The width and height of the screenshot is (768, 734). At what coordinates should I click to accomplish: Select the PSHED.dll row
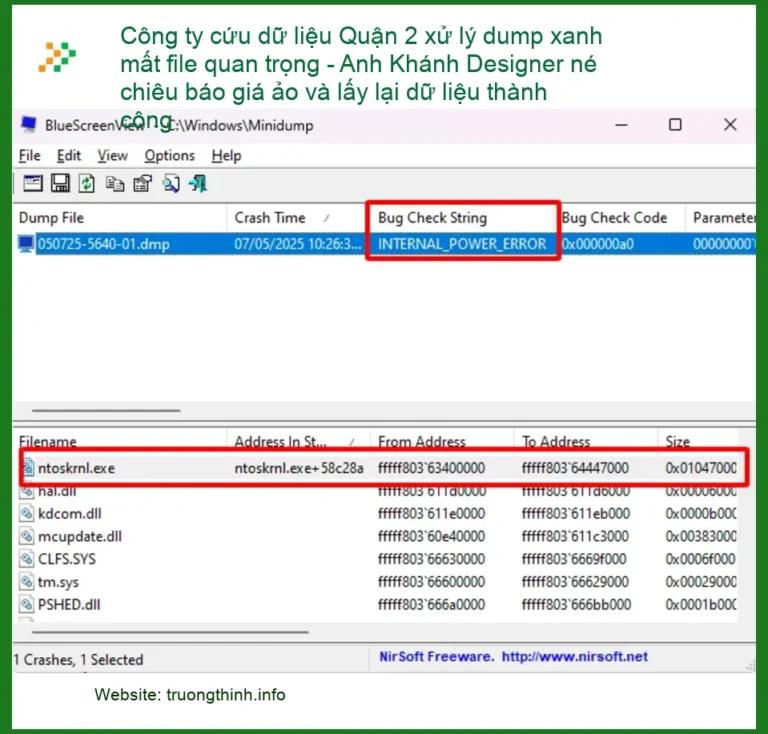(x=377, y=604)
